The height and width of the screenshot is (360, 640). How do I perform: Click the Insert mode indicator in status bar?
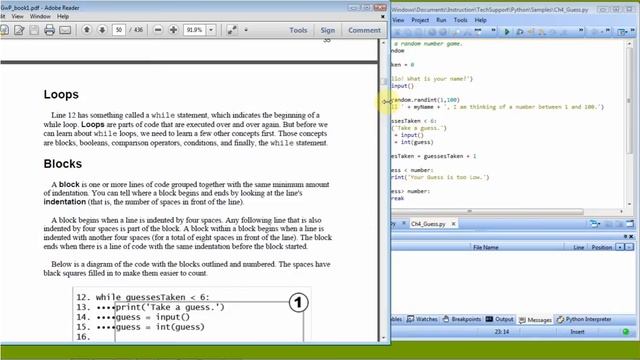pyautogui.click(x=577, y=332)
